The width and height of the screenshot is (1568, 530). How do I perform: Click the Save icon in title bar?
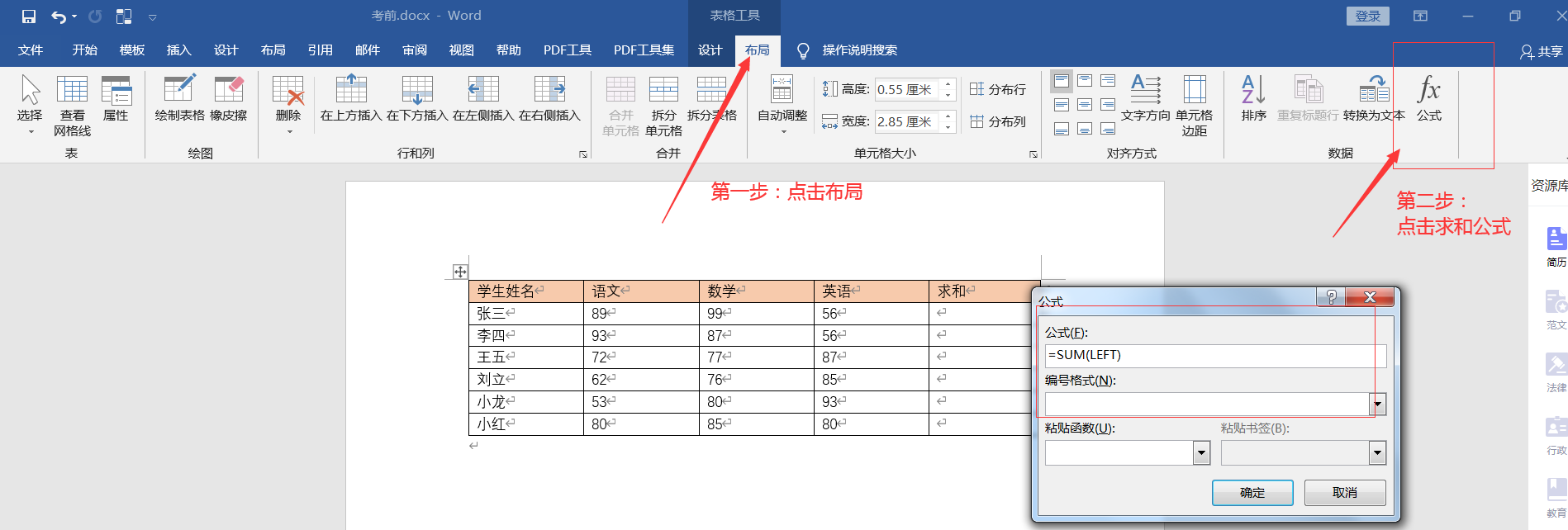29,17
